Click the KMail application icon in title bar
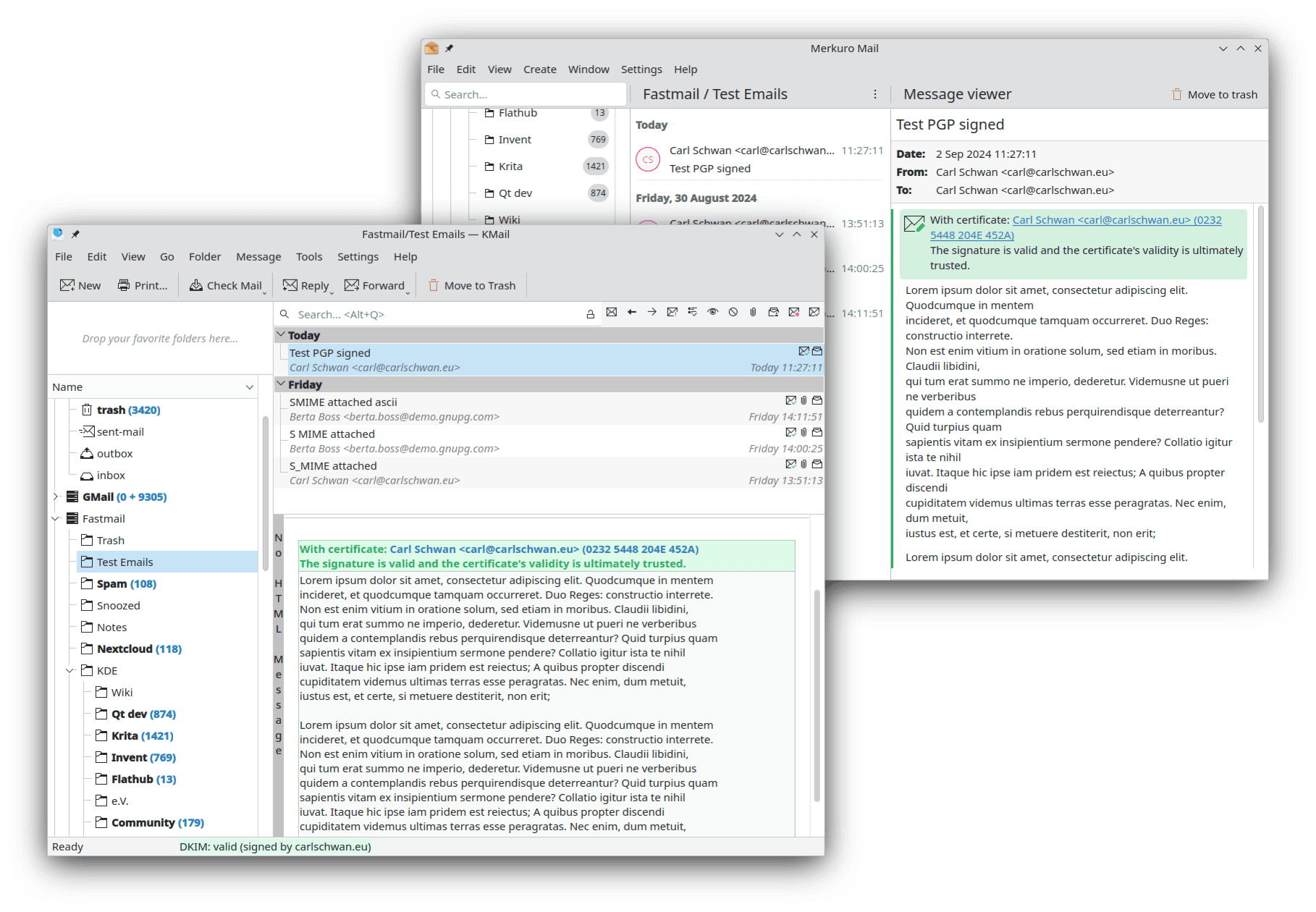Screen dimensions: 1316x912 point(58,234)
